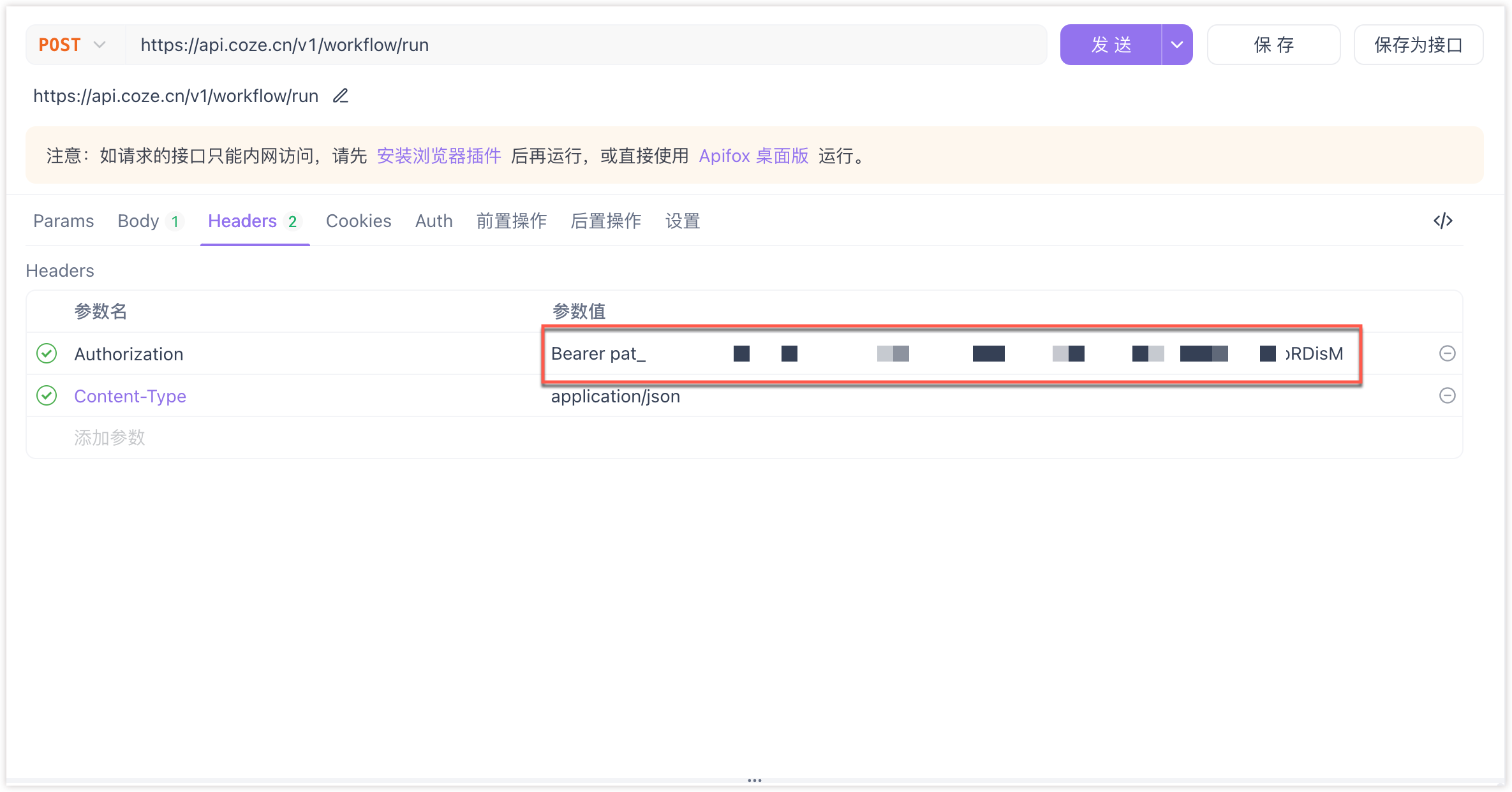This screenshot has width=1512, height=792.
Task: Expand the send button arrow menu
Action: (x=1177, y=45)
